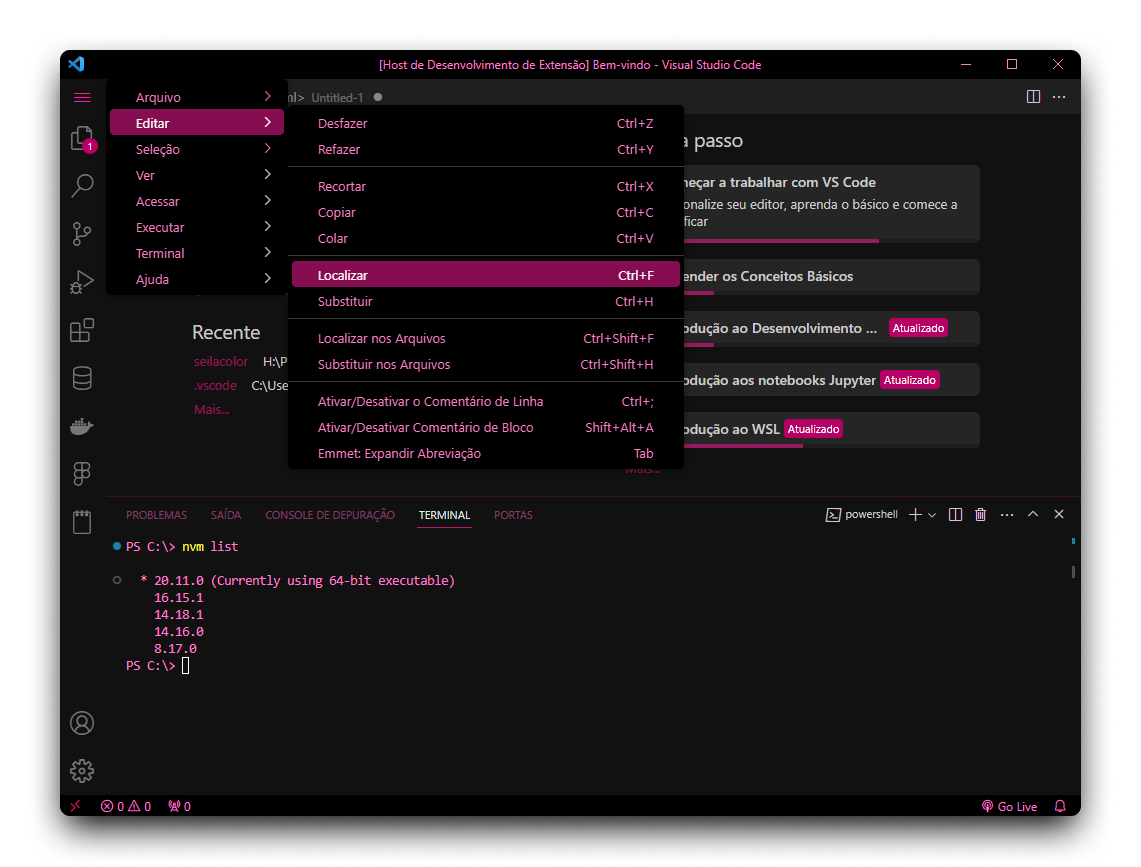Split the terminal panel

click(x=955, y=515)
